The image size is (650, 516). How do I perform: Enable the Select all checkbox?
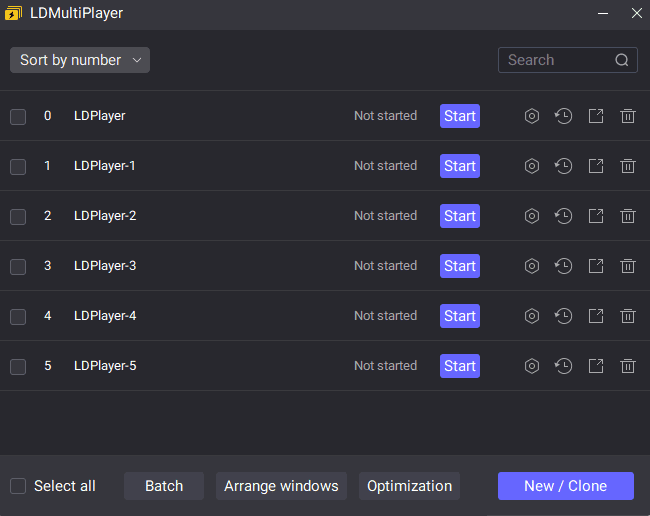pyautogui.click(x=18, y=486)
